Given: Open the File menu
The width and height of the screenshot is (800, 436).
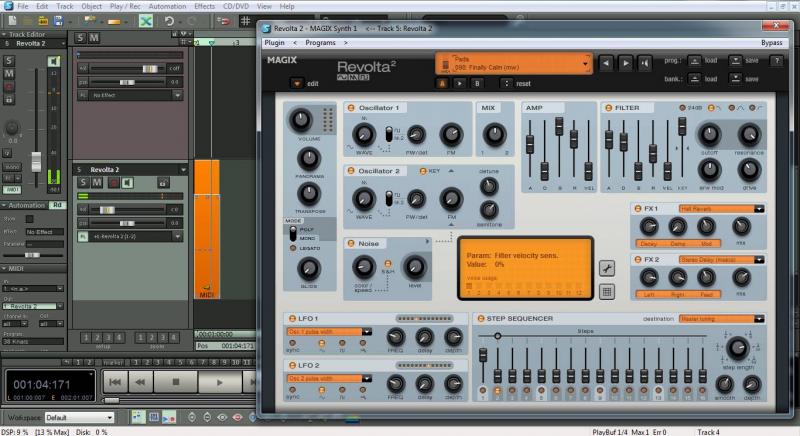Looking at the screenshot, I should pyautogui.click(x=23, y=6).
